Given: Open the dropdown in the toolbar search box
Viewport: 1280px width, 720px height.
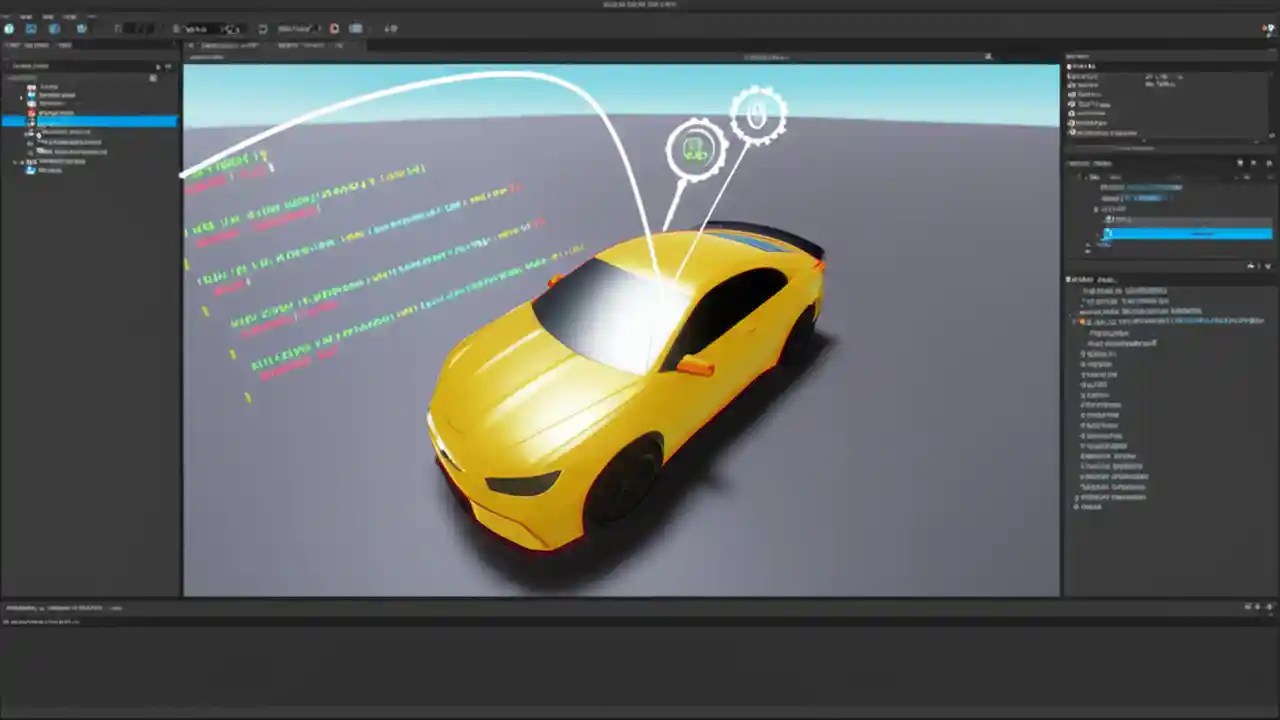Looking at the screenshot, I should click(231, 28).
